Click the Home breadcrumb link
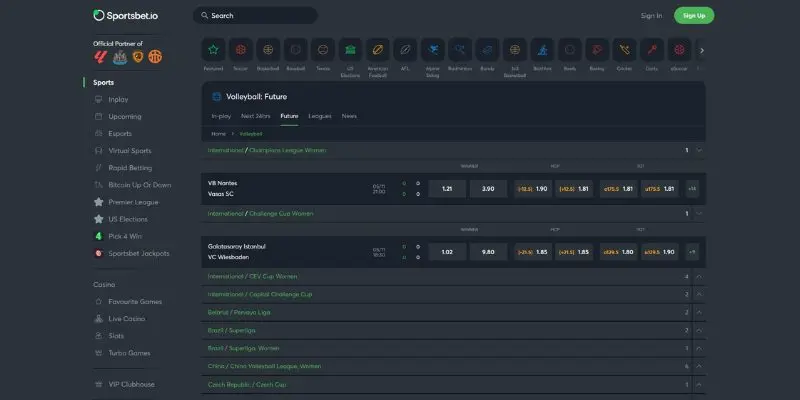The height and width of the screenshot is (400, 800). [218, 134]
